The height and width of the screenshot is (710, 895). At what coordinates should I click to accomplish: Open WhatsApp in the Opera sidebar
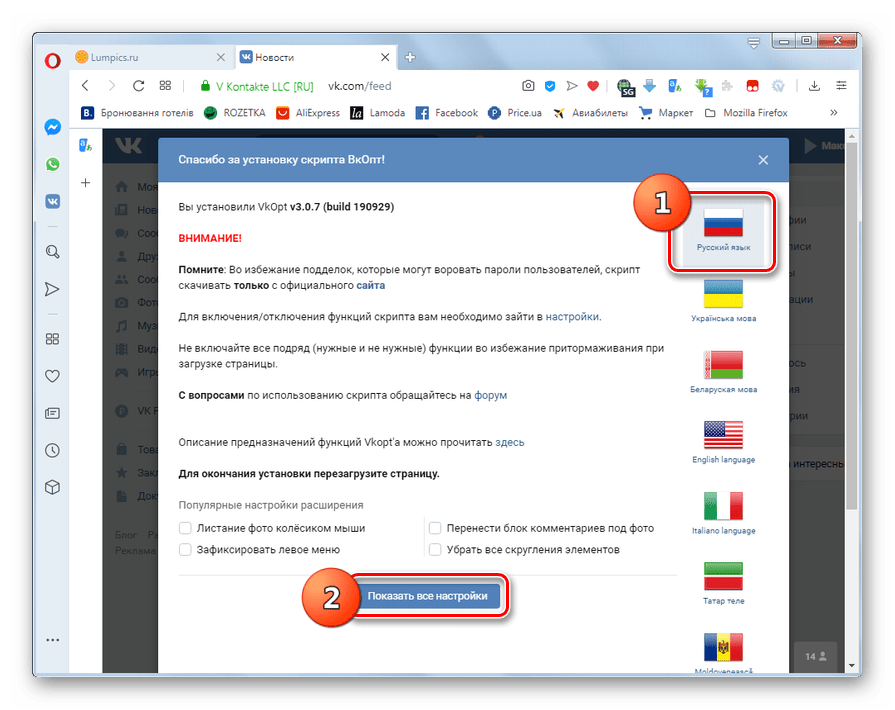(53, 164)
